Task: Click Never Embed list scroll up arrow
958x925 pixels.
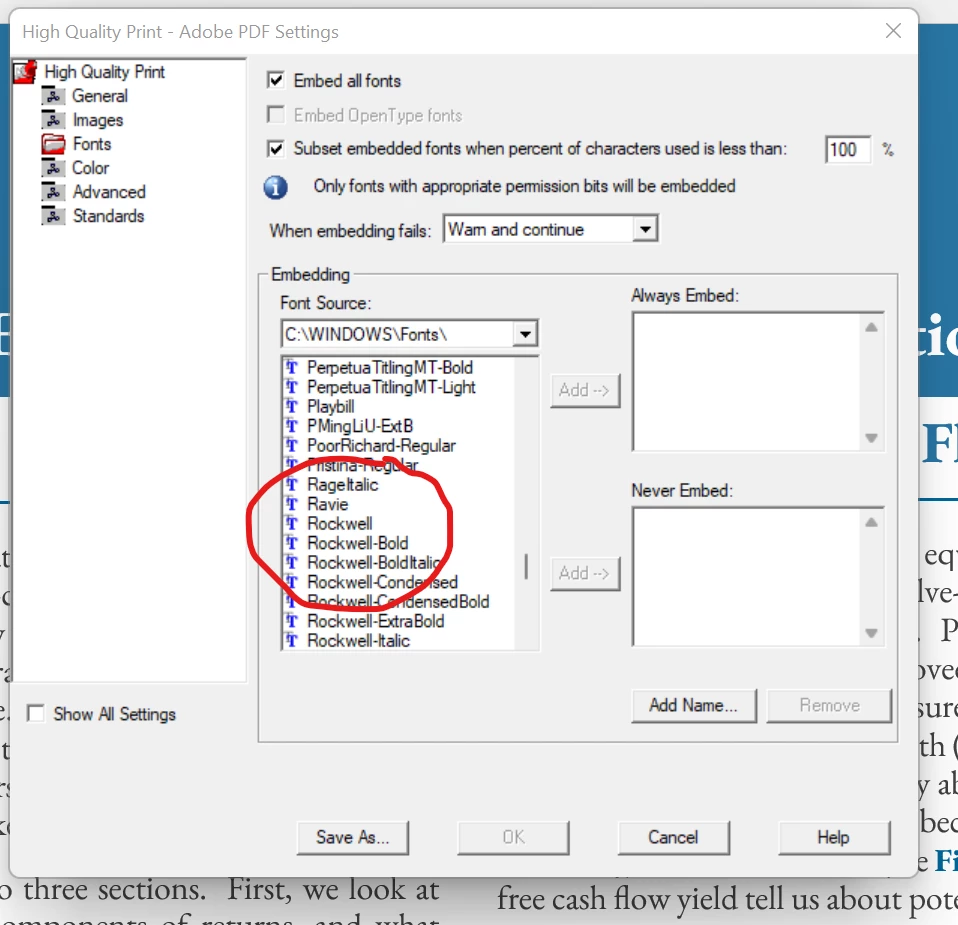Action: (x=872, y=522)
